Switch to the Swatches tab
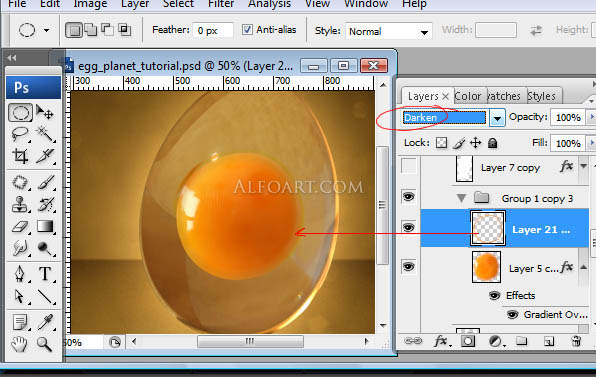This screenshot has height=377, width=596. pyautogui.click(x=504, y=96)
